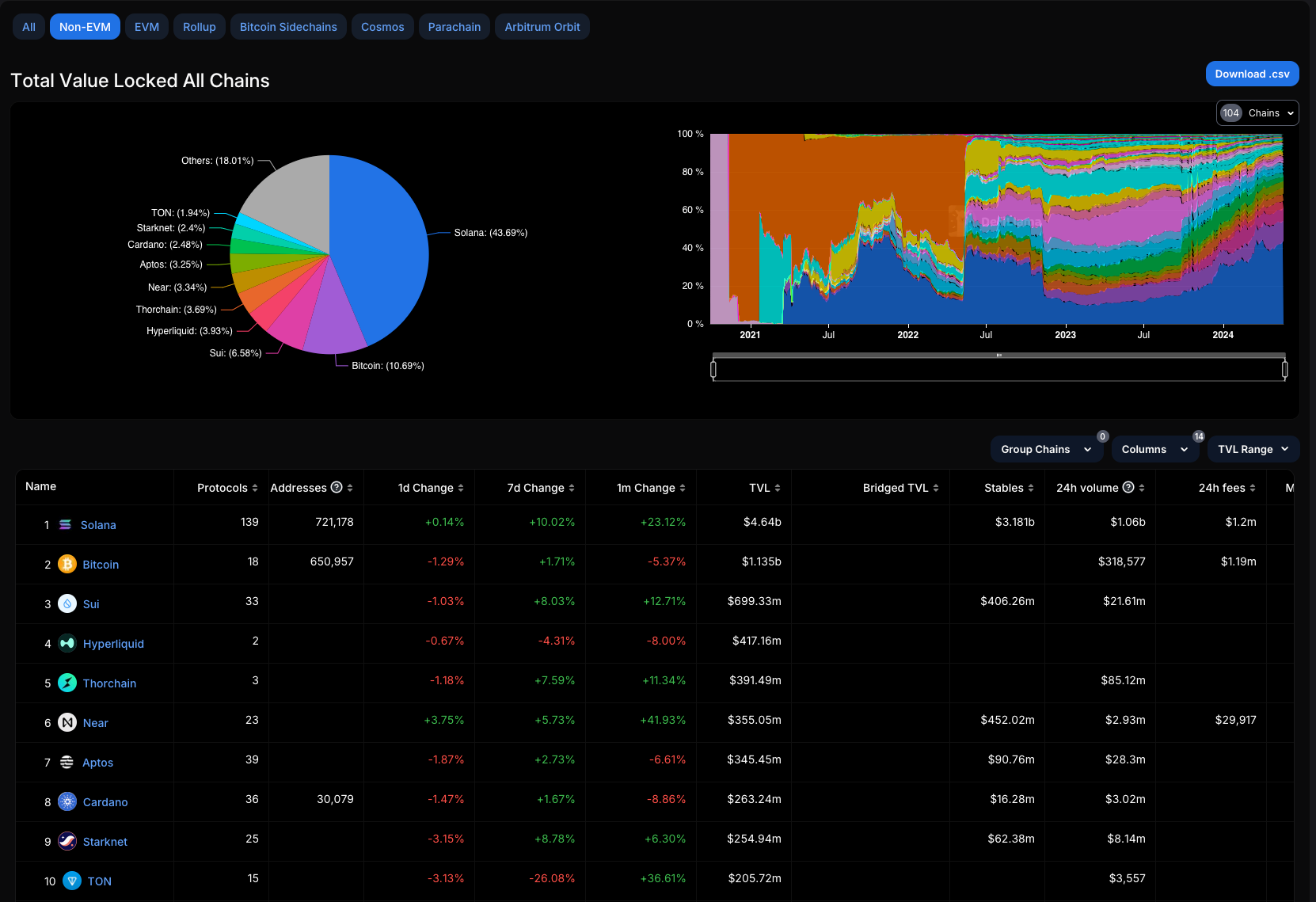Click Near's 1m change +41.93%

(x=664, y=720)
